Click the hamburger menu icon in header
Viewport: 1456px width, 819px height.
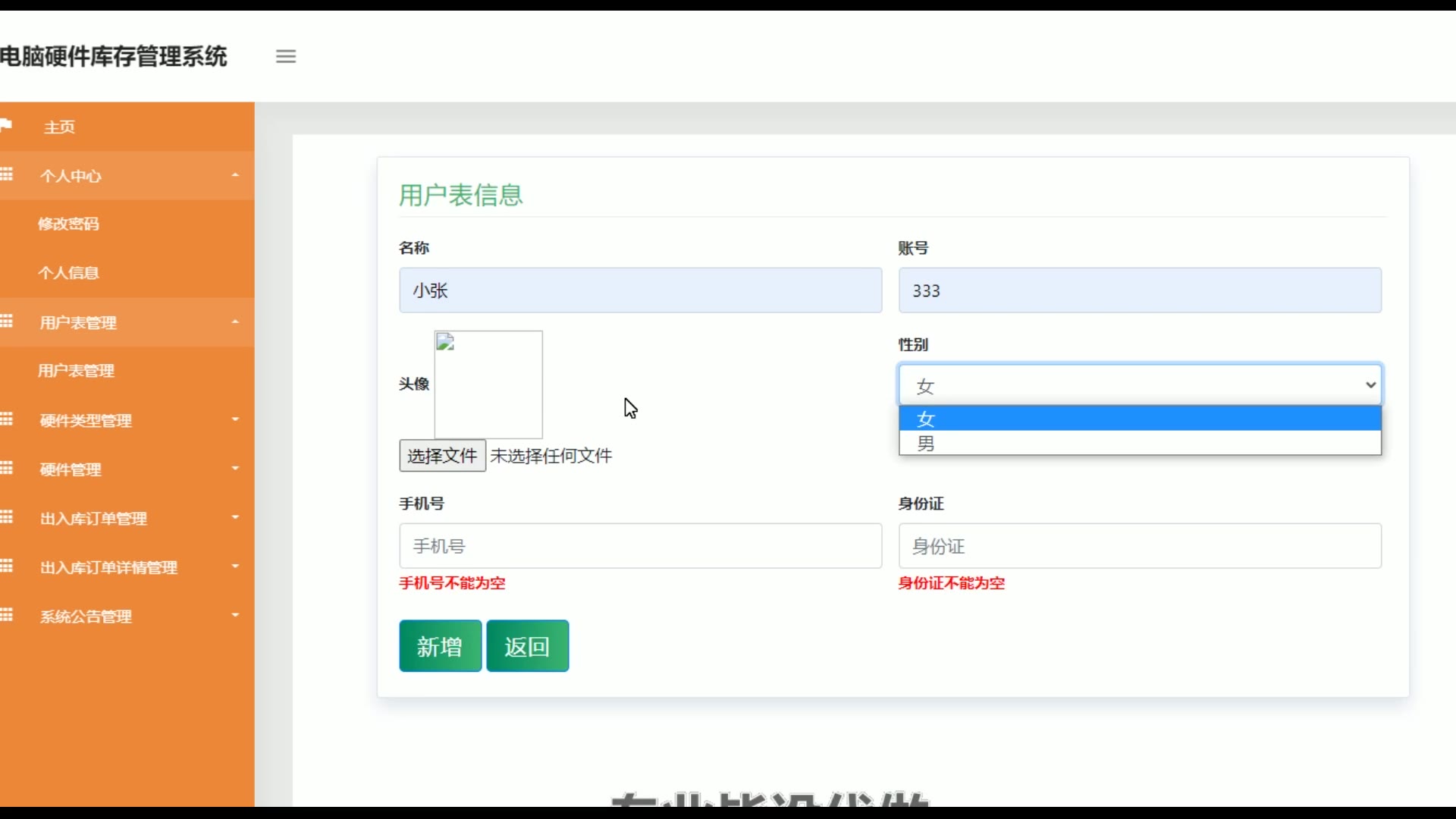[286, 56]
